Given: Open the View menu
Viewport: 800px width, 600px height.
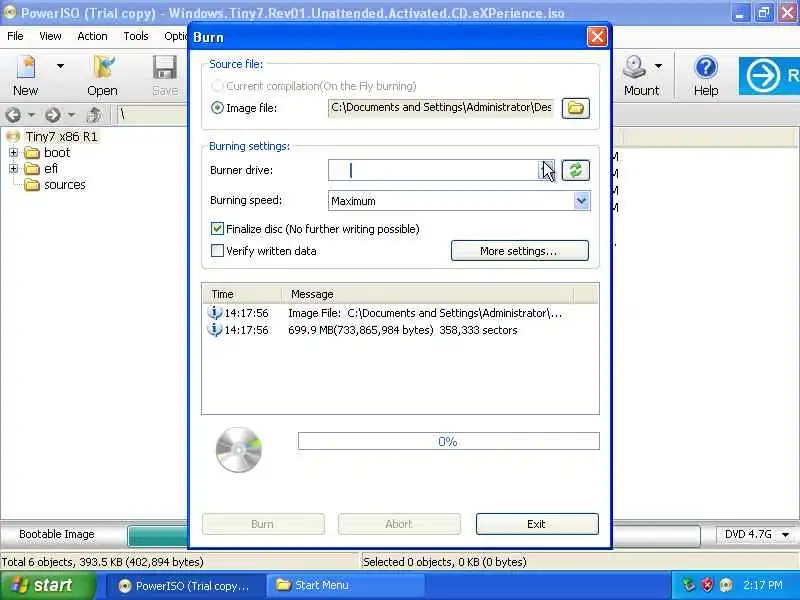Looking at the screenshot, I should (x=50, y=36).
